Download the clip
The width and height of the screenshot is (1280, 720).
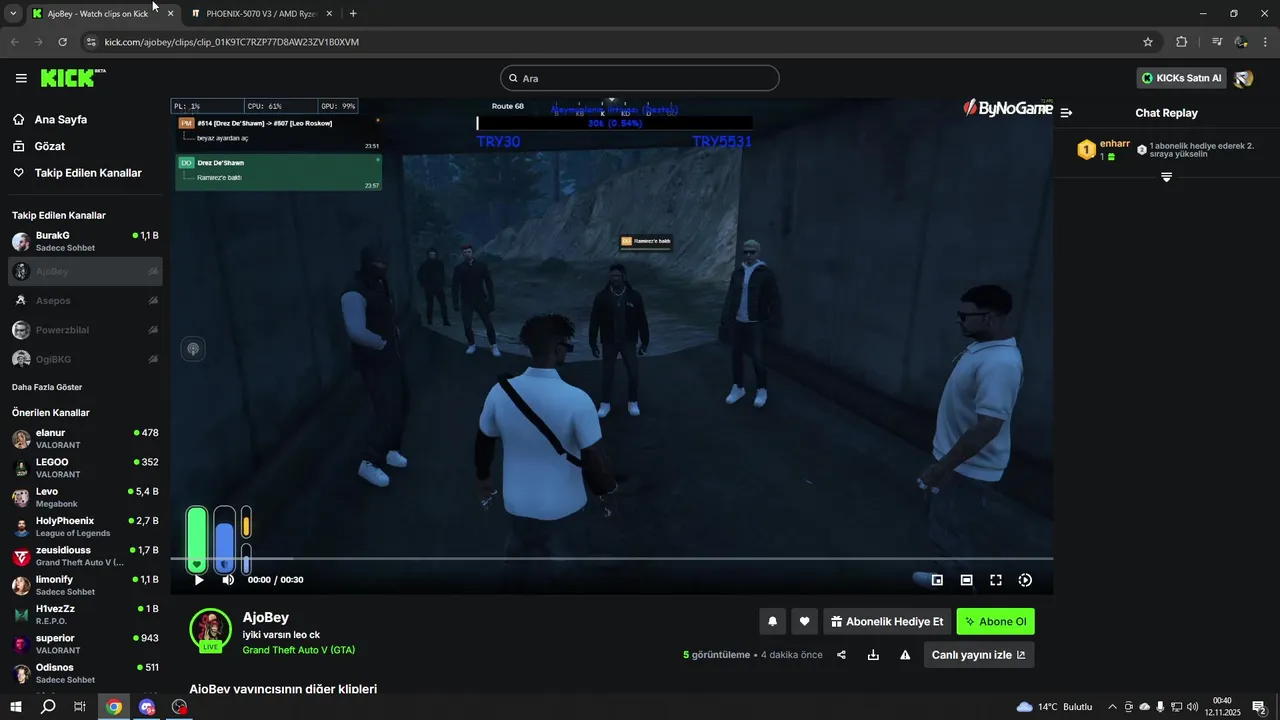coord(873,655)
